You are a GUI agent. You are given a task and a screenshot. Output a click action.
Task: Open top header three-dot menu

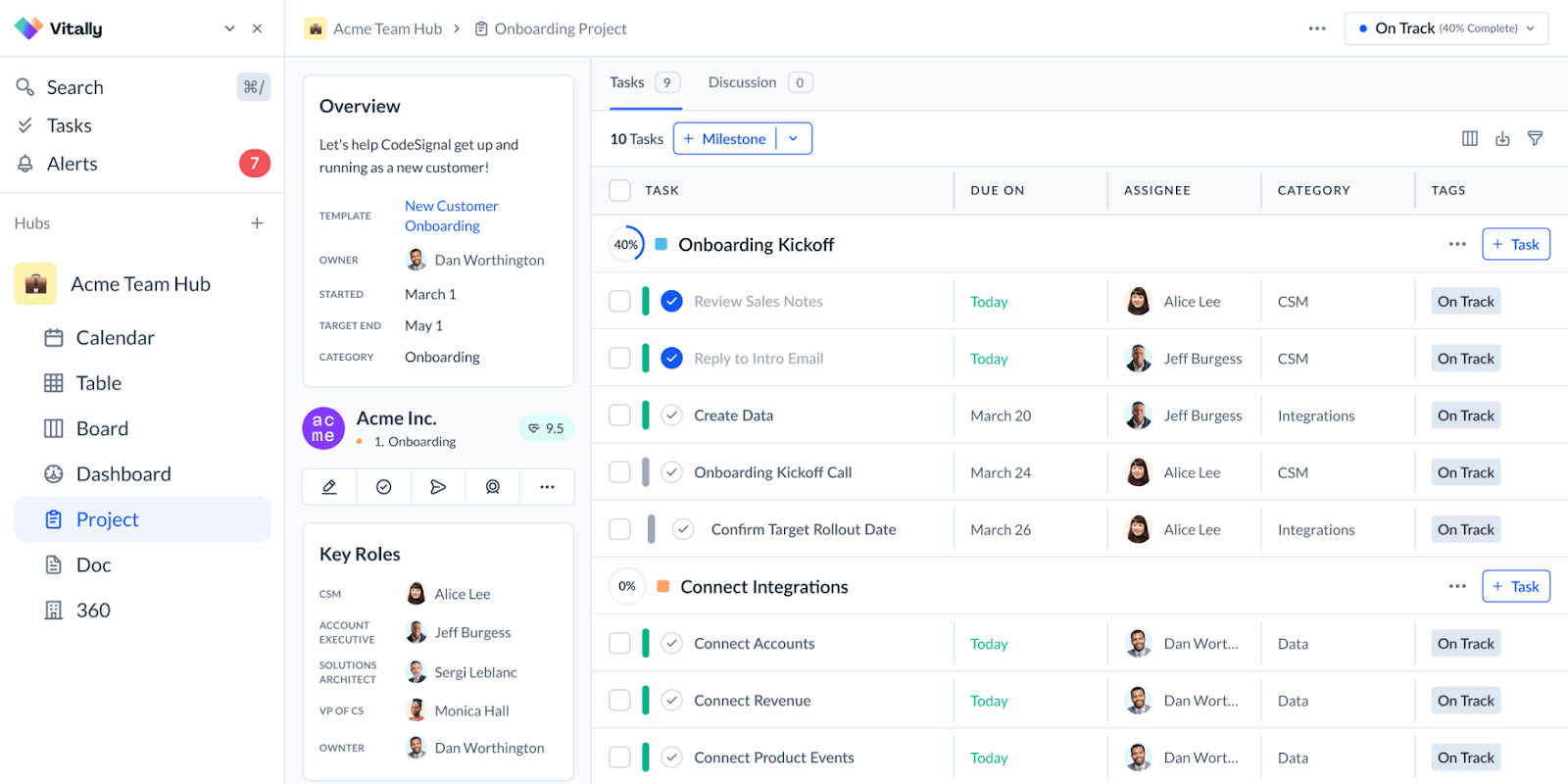(x=1317, y=28)
